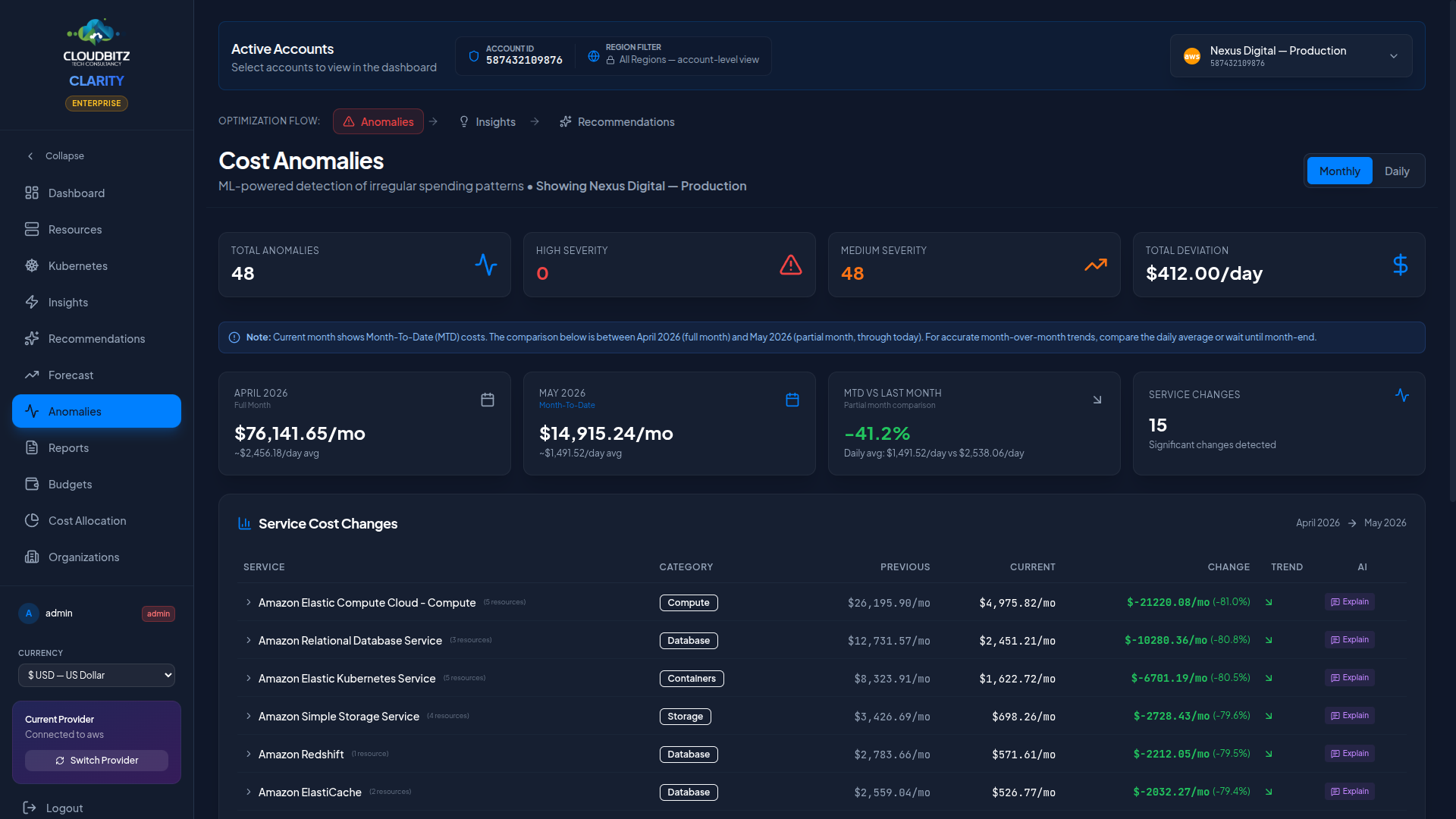Click the Compute category badge
This screenshot has width=1456, height=819.
point(689,603)
